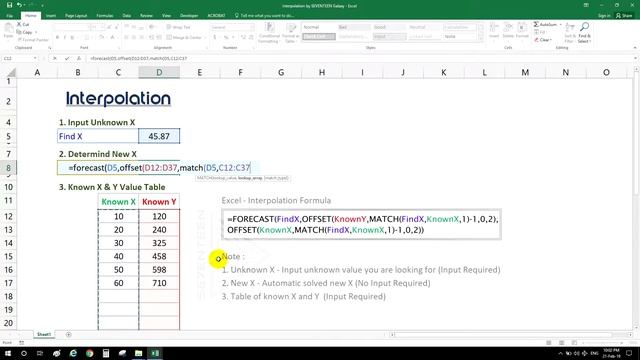The height and width of the screenshot is (360, 640).
Task: Toggle underline formatting
Action: (72, 38)
